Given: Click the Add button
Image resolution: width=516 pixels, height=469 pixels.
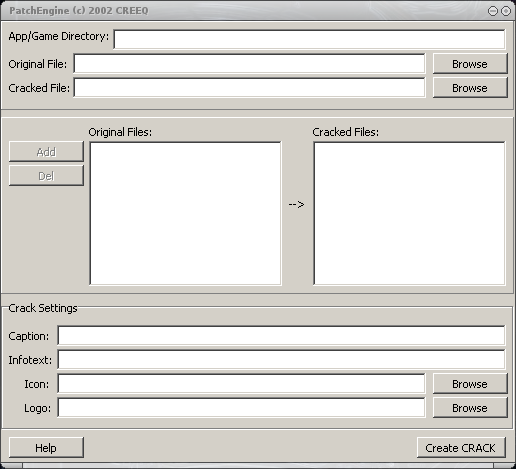Looking at the screenshot, I should point(46,152).
